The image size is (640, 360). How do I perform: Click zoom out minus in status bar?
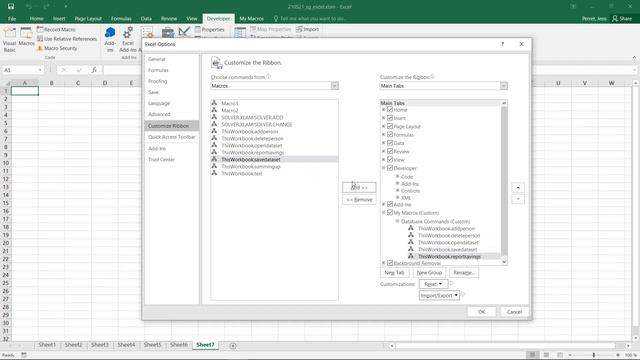coord(570,355)
